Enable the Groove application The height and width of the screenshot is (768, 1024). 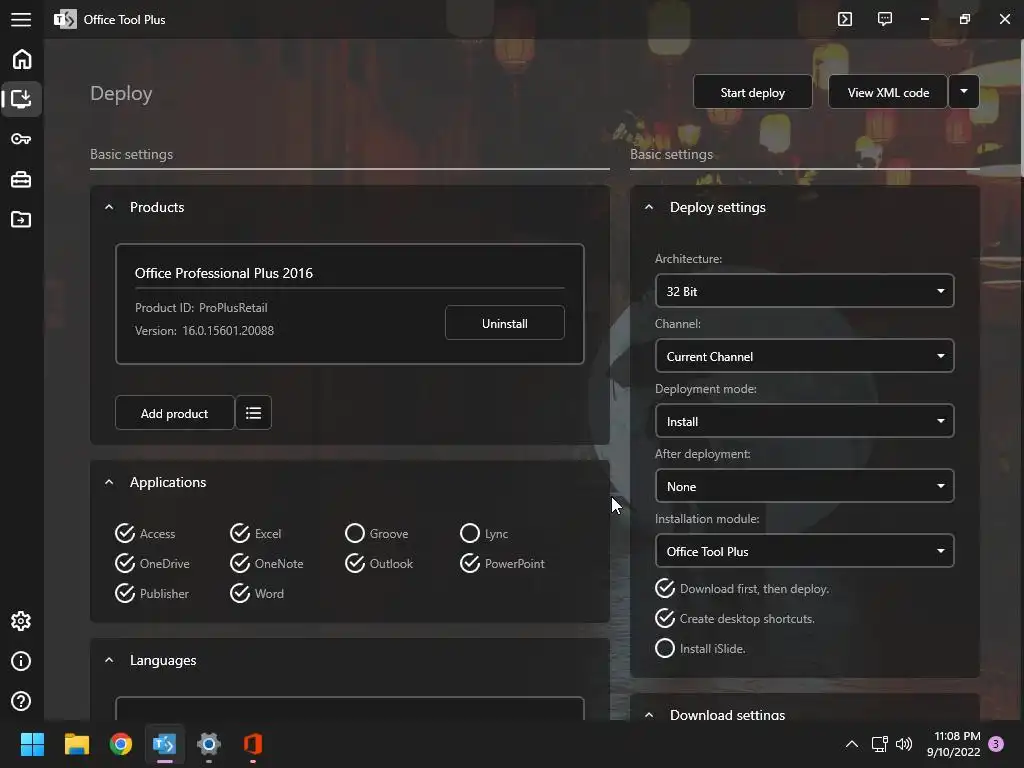[376, 534]
